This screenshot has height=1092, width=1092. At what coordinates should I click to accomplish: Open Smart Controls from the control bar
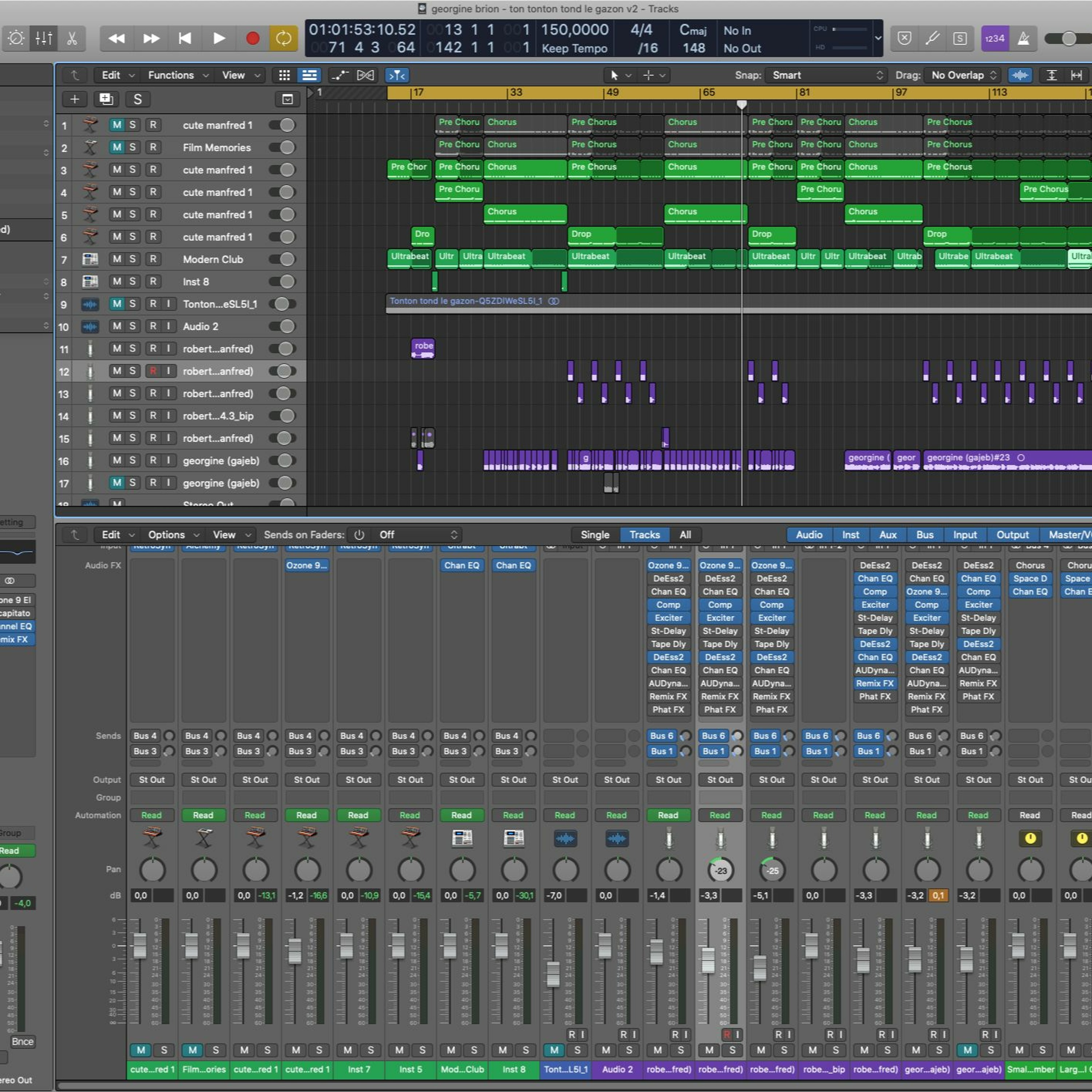[16, 39]
